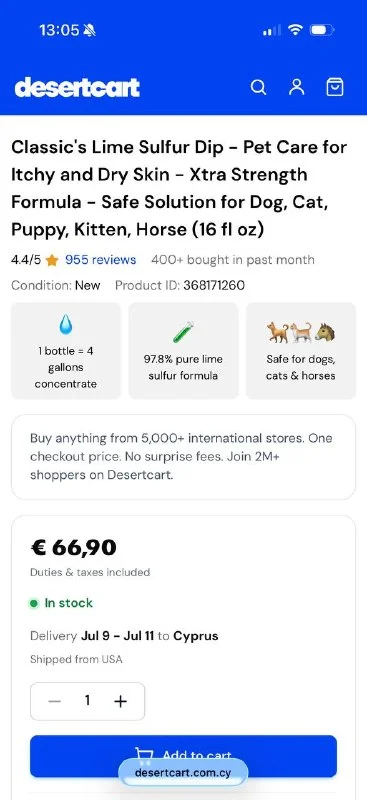Tap the desertcart.com.cy address pill
367x800 pixels.
183,772
